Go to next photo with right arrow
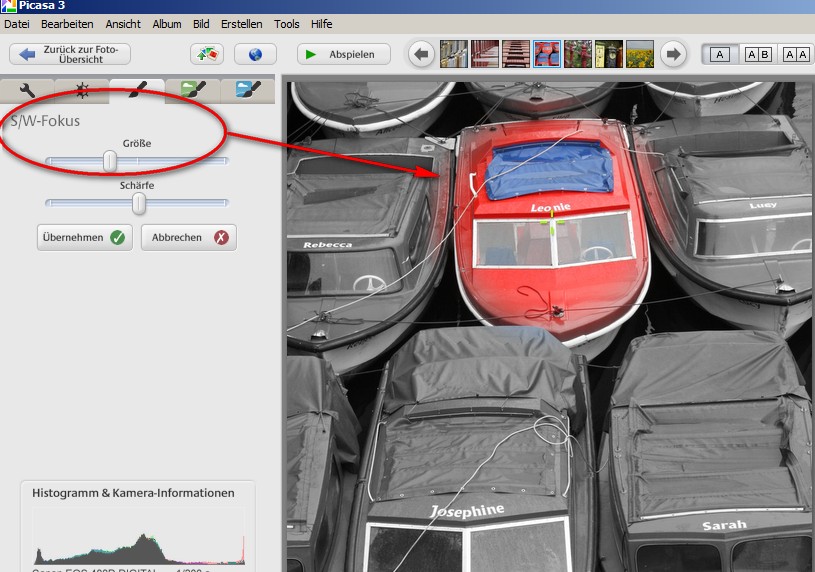The width and height of the screenshot is (815, 572). tap(674, 54)
